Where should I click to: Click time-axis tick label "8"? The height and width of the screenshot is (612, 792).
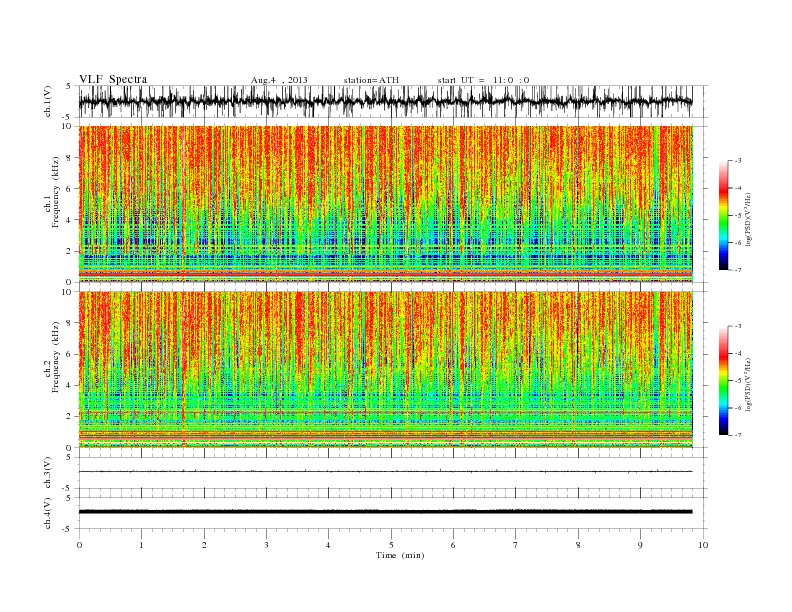(x=578, y=545)
